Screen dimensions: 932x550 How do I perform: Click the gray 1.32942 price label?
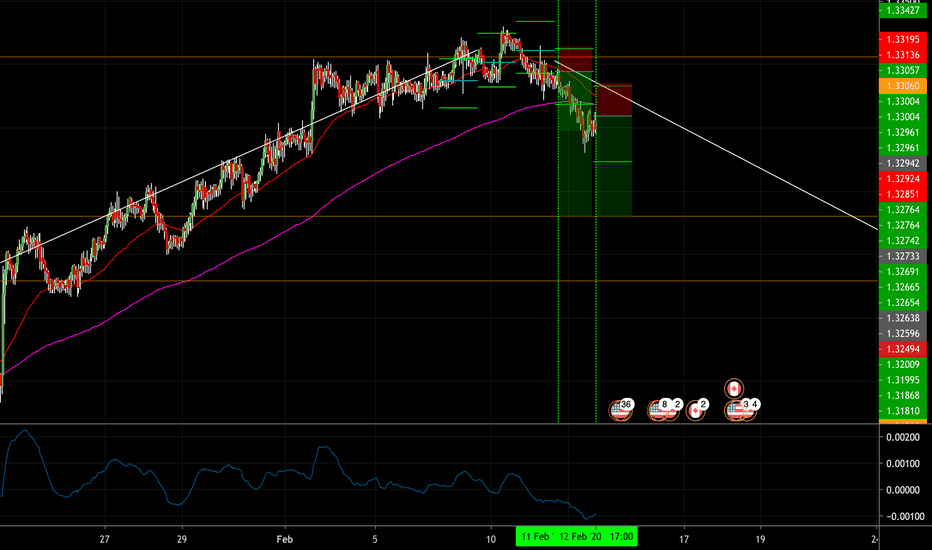pyautogui.click(x=903, y=163)
